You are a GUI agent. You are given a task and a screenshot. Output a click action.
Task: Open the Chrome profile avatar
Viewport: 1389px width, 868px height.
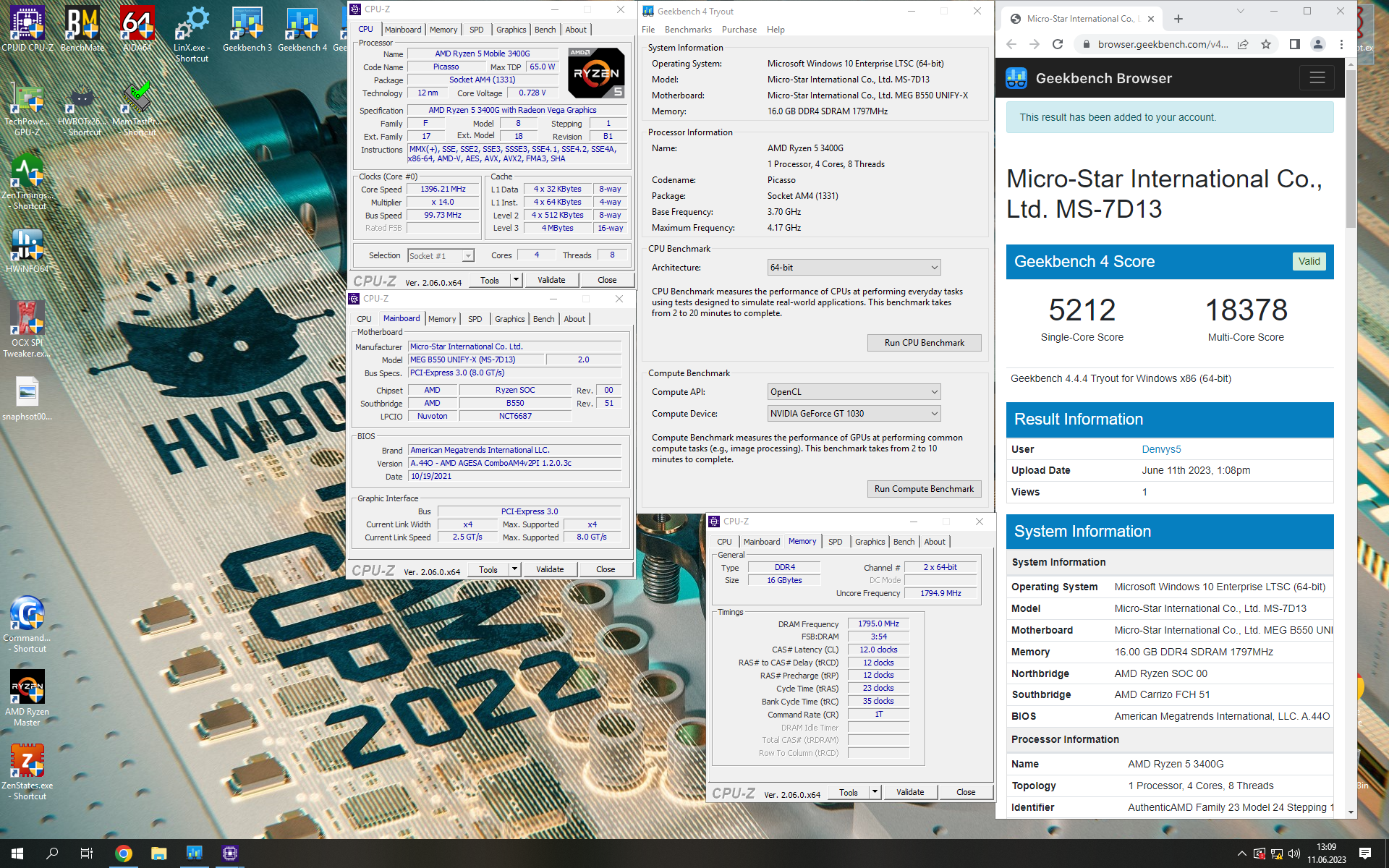(1318, 44)
